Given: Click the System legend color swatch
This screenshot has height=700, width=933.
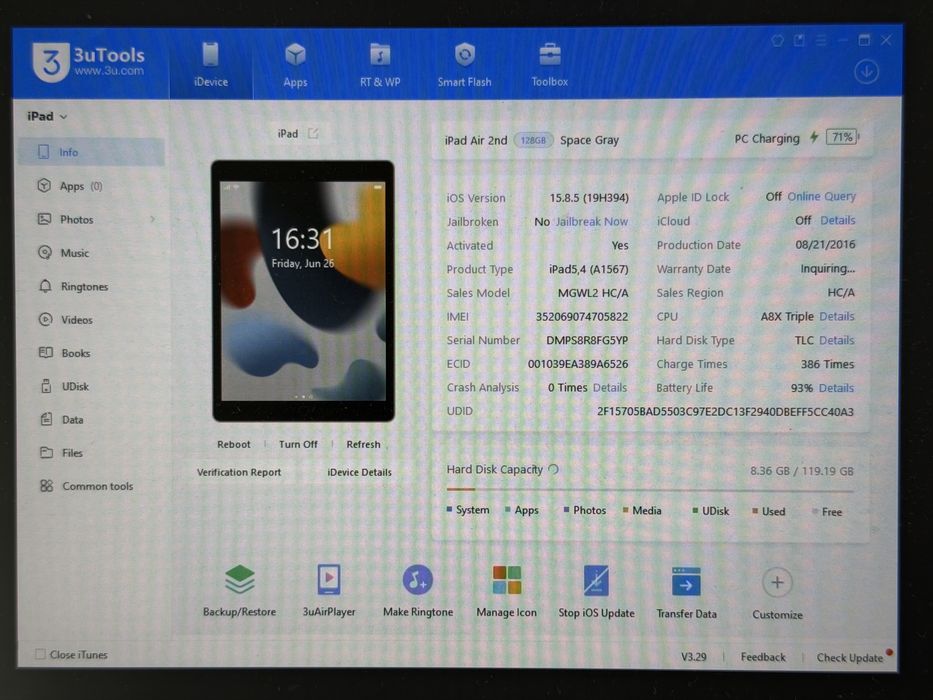Looking at the screenshot, I should tap(449, 510).
